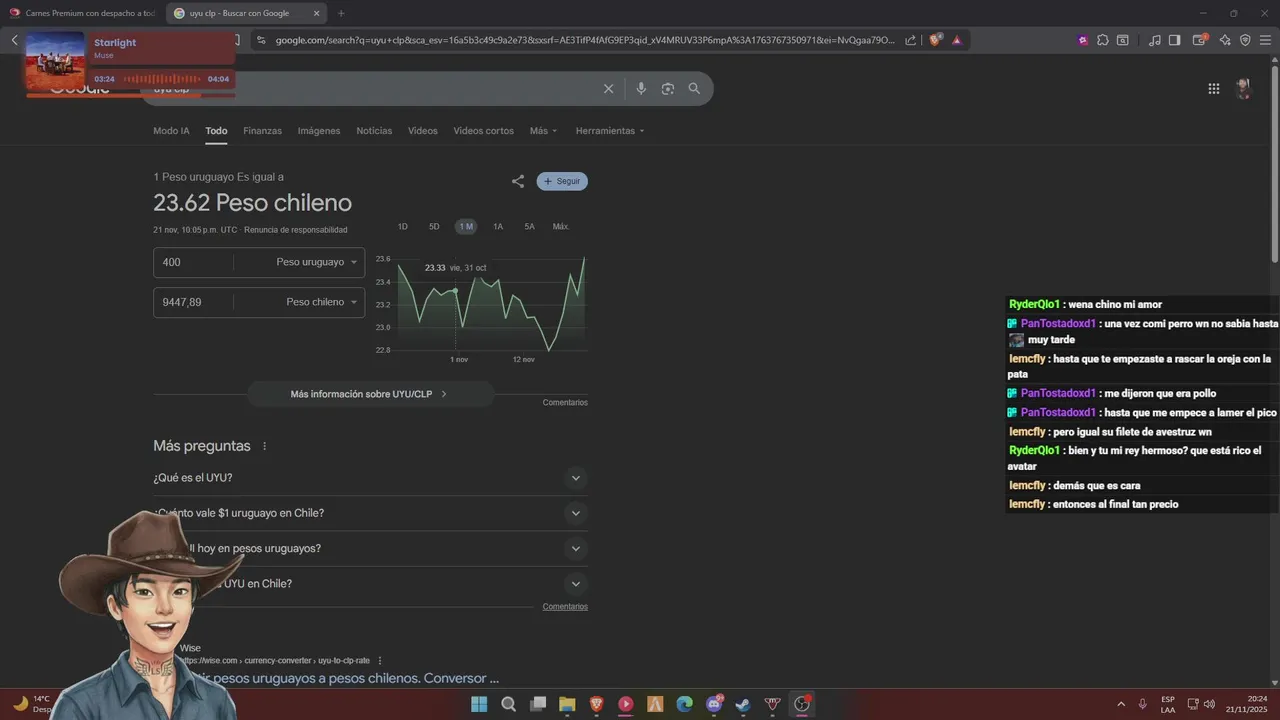Open Más preguntas three-dot options
1280x720 pixels.
[x=264, y=446]
